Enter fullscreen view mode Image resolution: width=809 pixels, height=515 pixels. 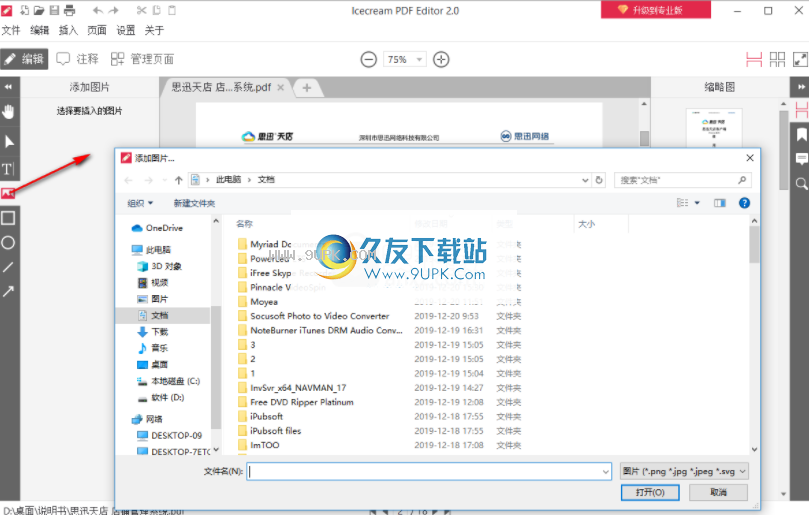tap(800, 59)
